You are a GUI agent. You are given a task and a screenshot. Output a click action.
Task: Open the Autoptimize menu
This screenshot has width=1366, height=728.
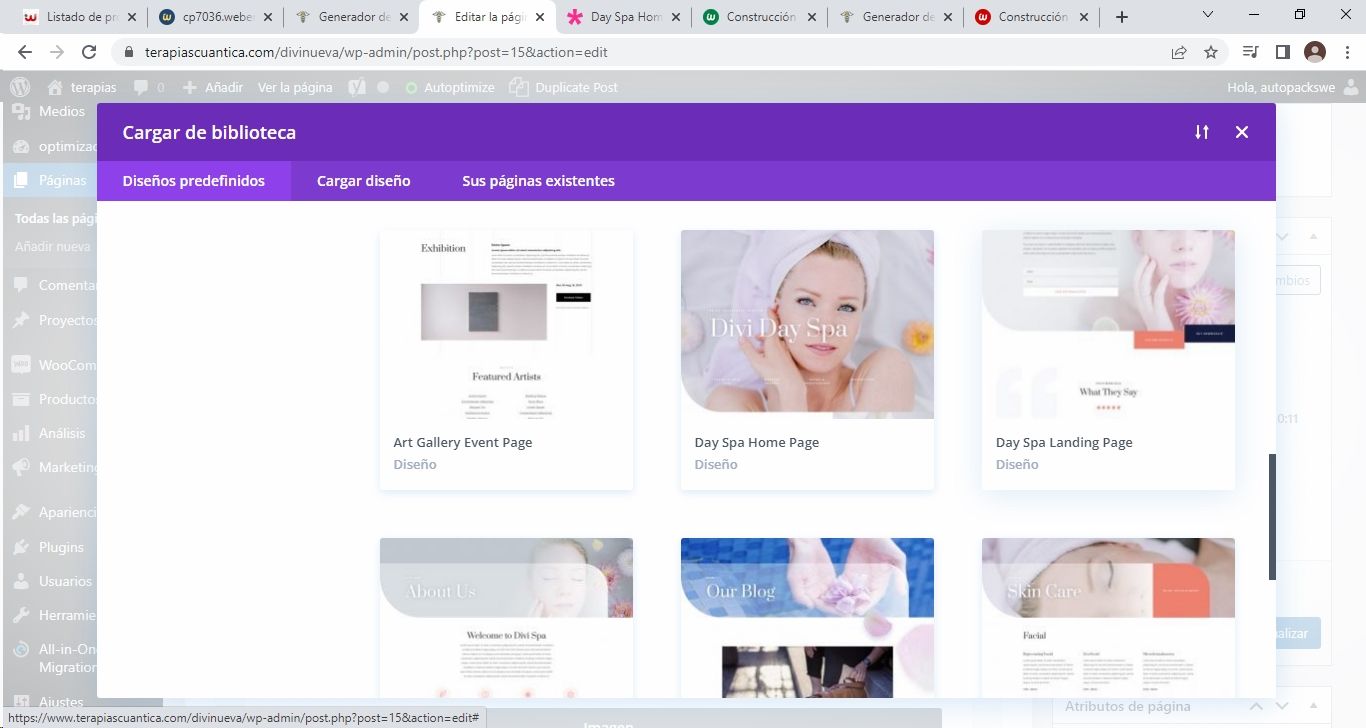click(450, 87)
